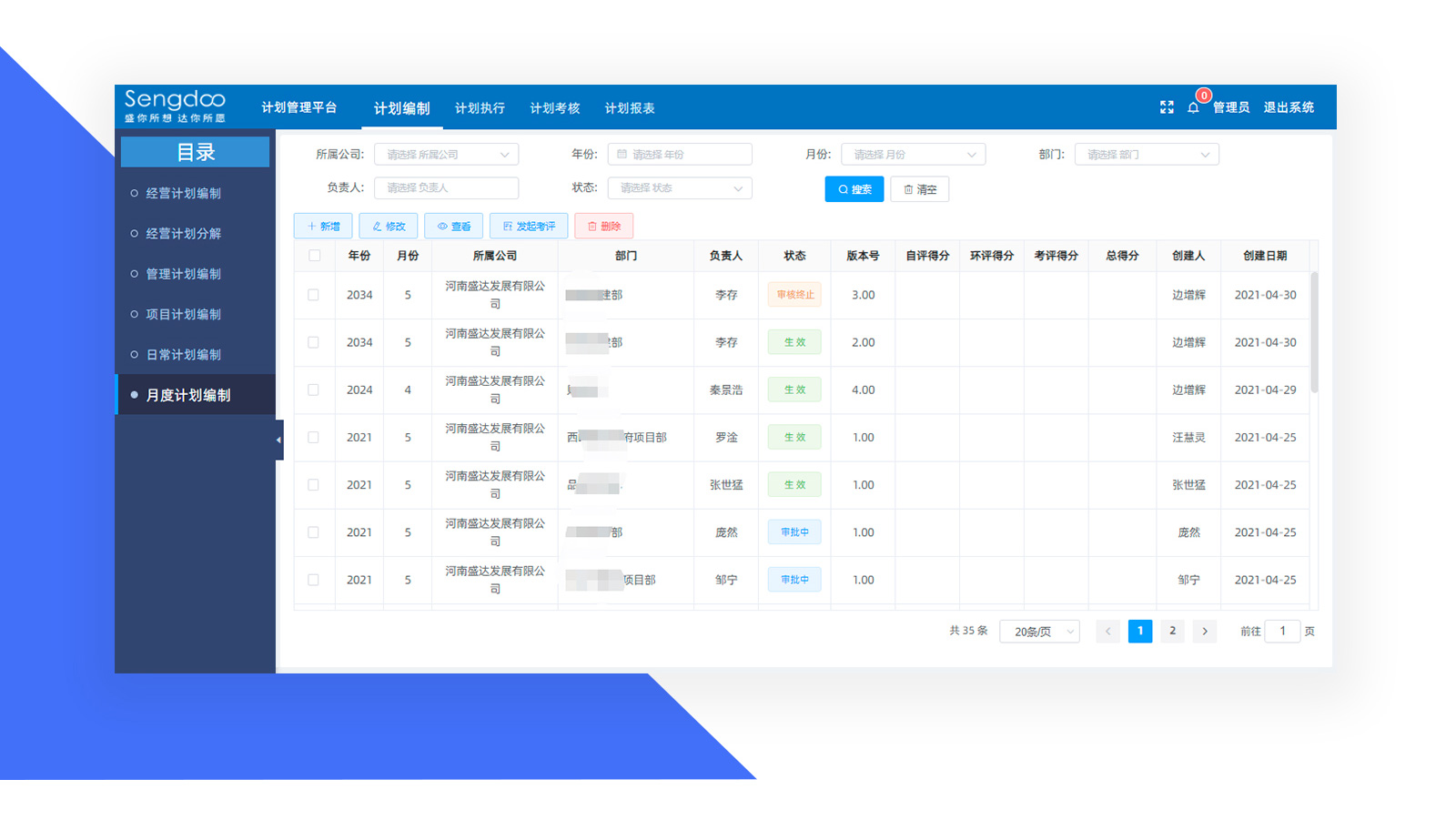Click the blue 搜索 button
The height and width of the screenshot is (830, 1456).
tap(854, 189)
